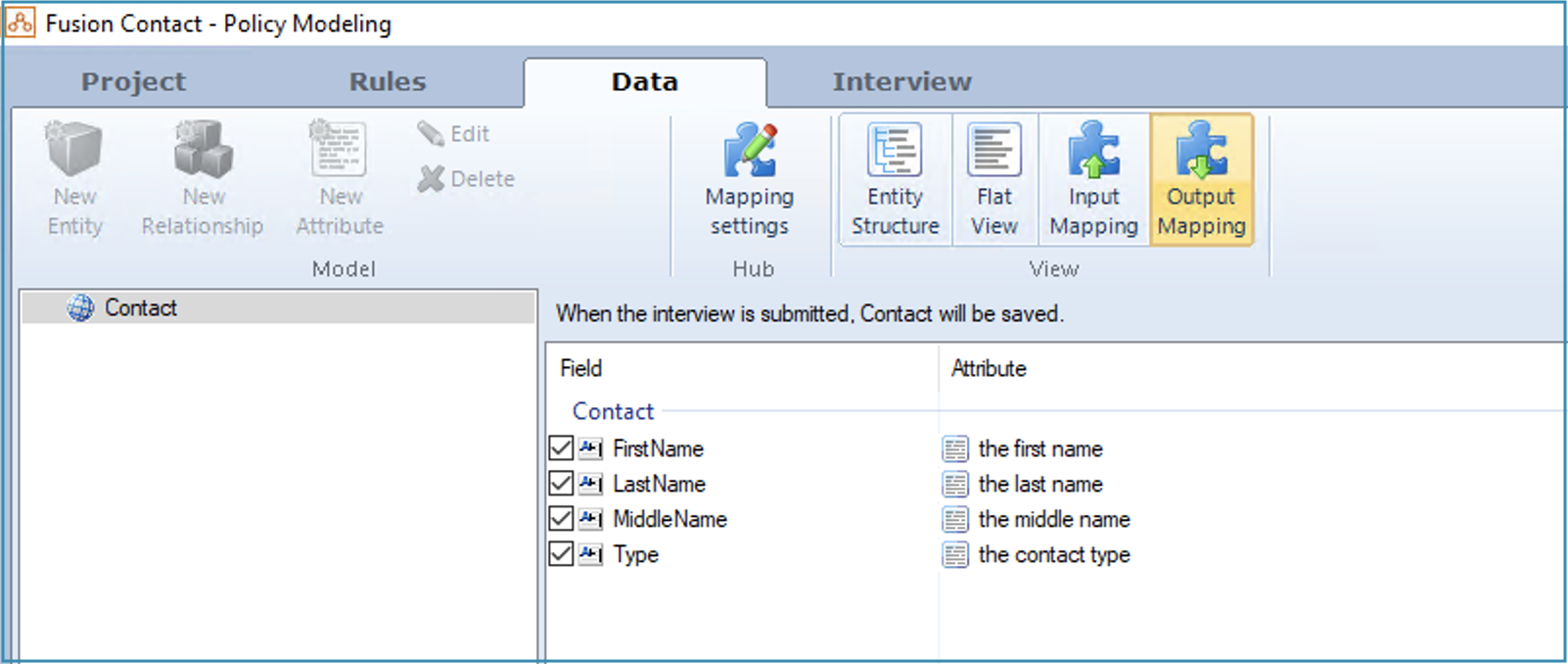
Task: Select the Contact entity in left panel
Action: coord(140,308)
